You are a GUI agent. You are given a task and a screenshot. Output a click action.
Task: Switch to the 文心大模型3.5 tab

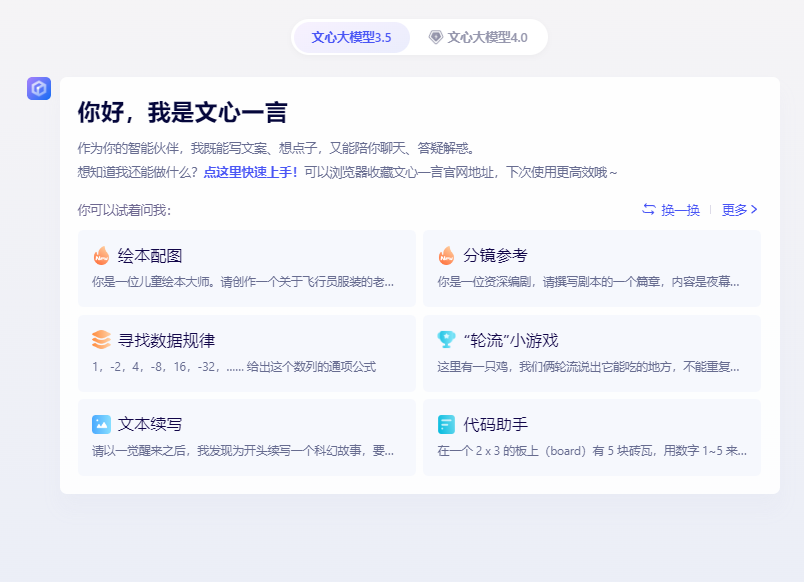(351, 37)
